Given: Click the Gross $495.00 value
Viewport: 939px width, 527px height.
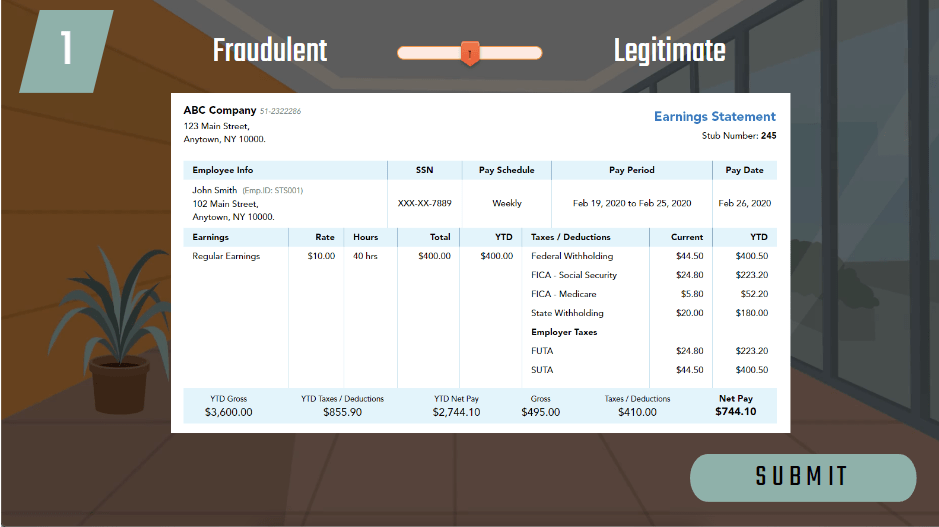Looking at the screenshot, I should pyautogui.click(x=540, y=411).
